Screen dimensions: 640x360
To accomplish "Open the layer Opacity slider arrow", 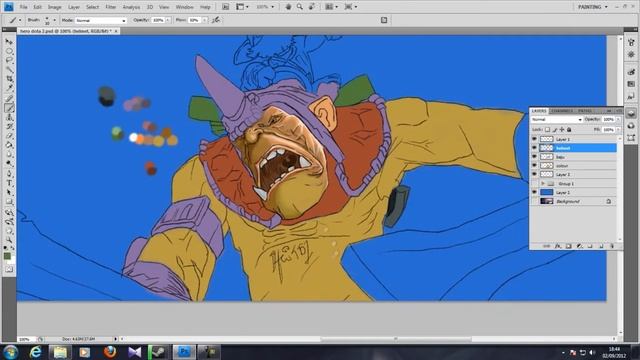I will click(x=619, y=119).
